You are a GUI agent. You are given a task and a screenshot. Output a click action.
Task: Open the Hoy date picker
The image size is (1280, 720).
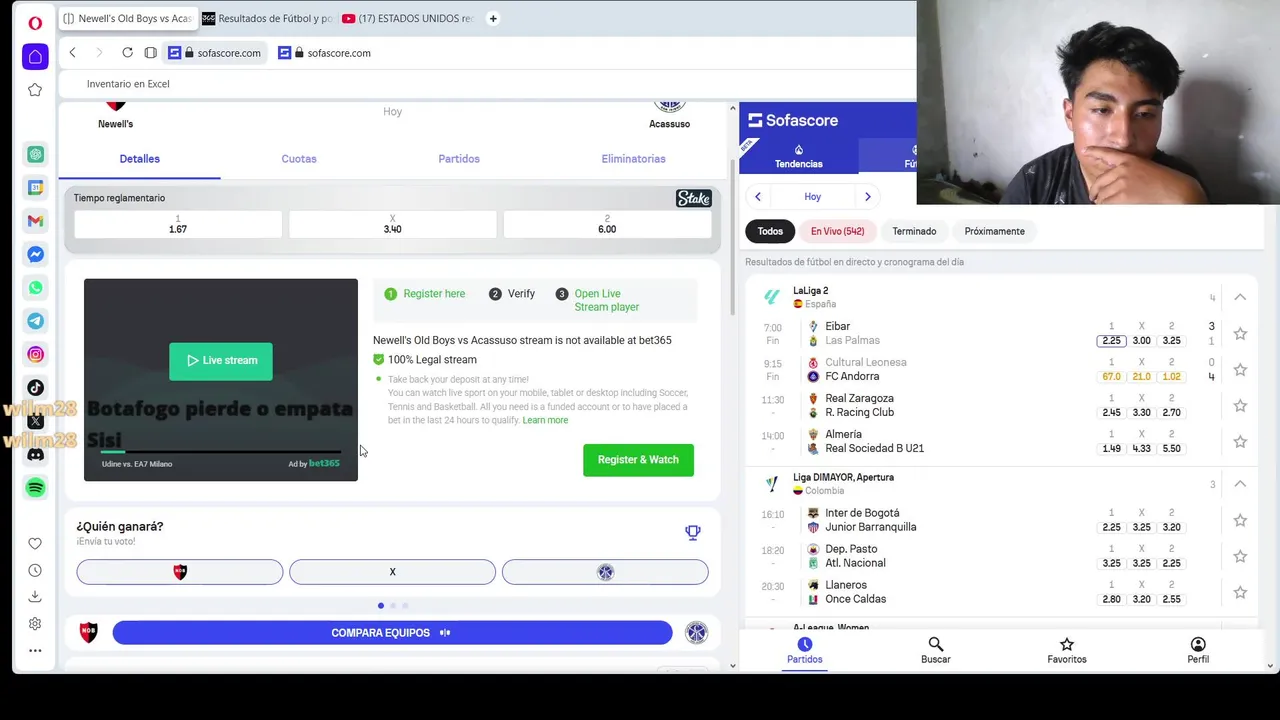point(813,197)
